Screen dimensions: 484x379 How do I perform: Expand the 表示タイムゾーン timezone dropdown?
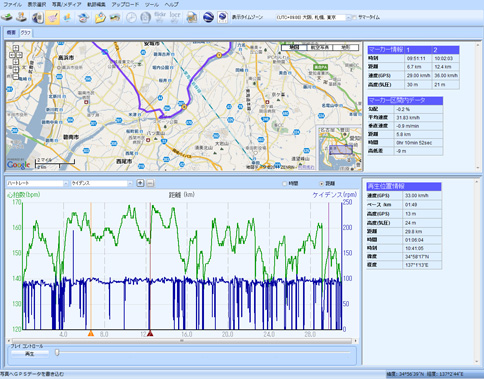point(348,17)
